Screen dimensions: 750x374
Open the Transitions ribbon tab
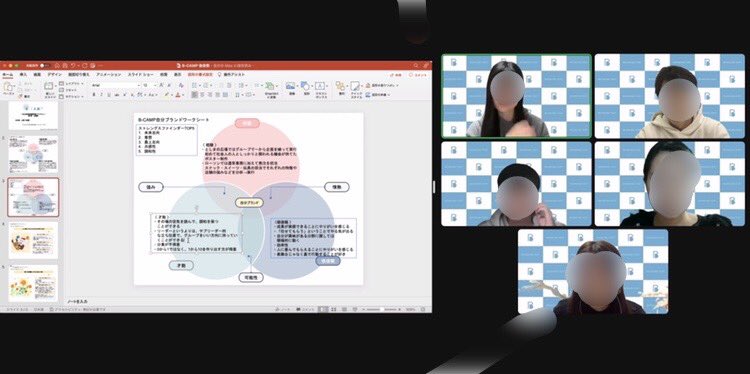78,75
